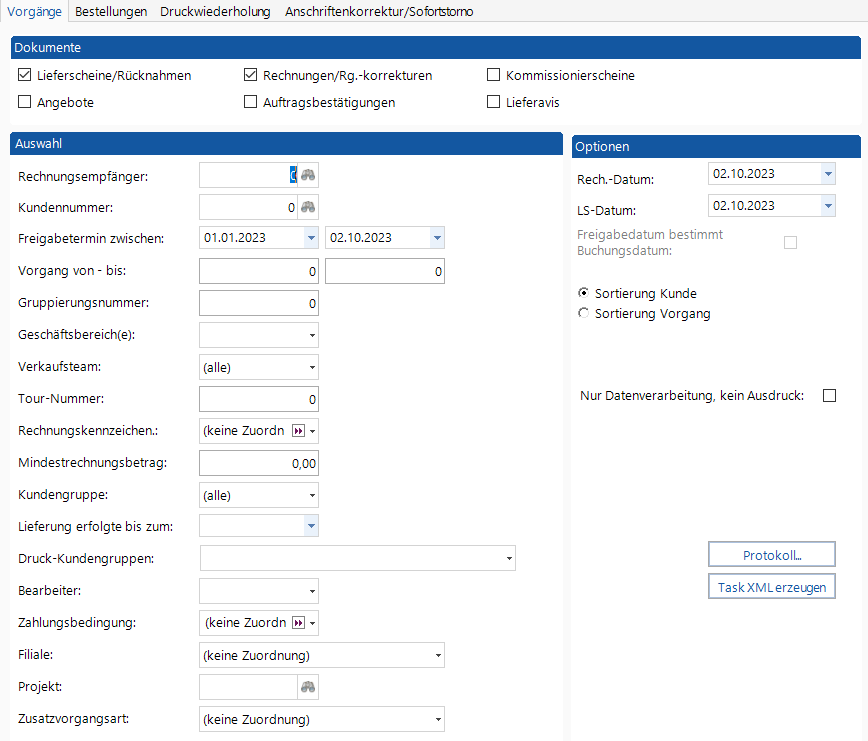
Task: Focus Gruppierungsnummer input field
Action: [x=259, y=303]
